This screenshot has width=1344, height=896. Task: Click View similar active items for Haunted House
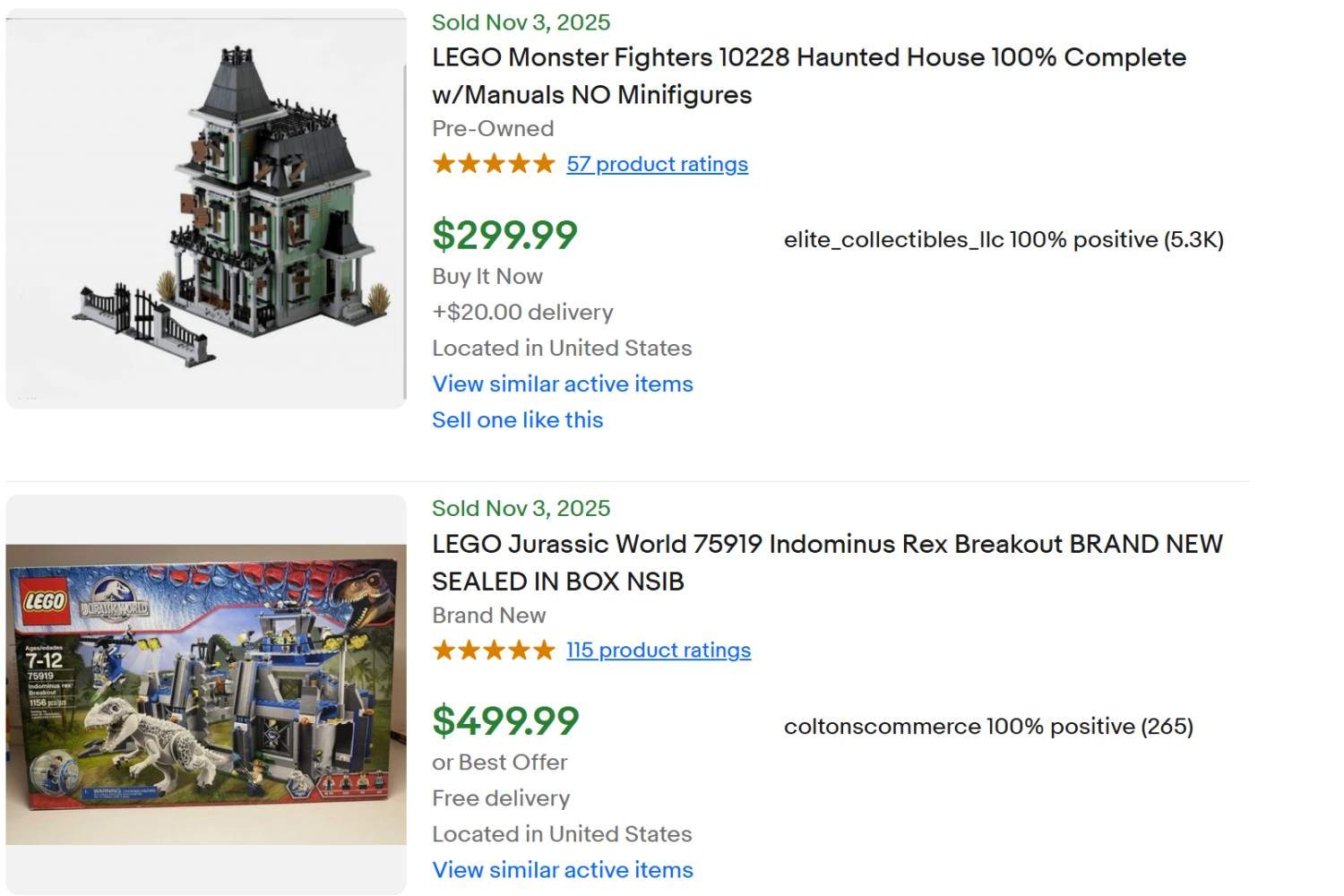[x=562, y=383]
